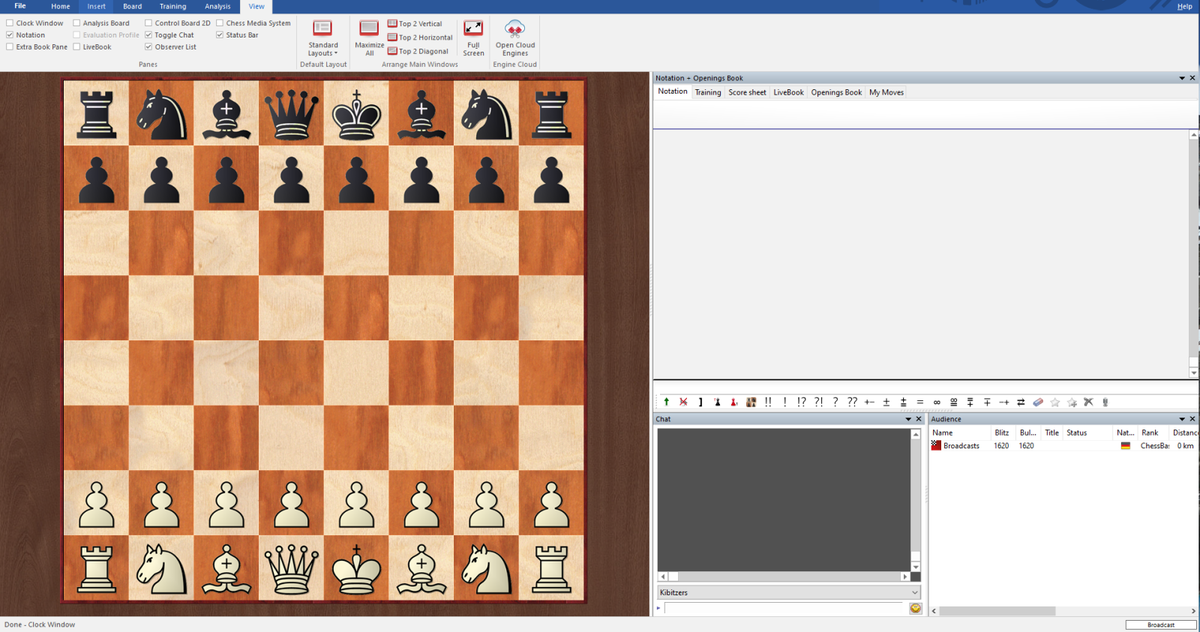Open the Openings Book tab
This screenshot has width=1200, height=632.
pyautogui.click(x=836, y=92)
